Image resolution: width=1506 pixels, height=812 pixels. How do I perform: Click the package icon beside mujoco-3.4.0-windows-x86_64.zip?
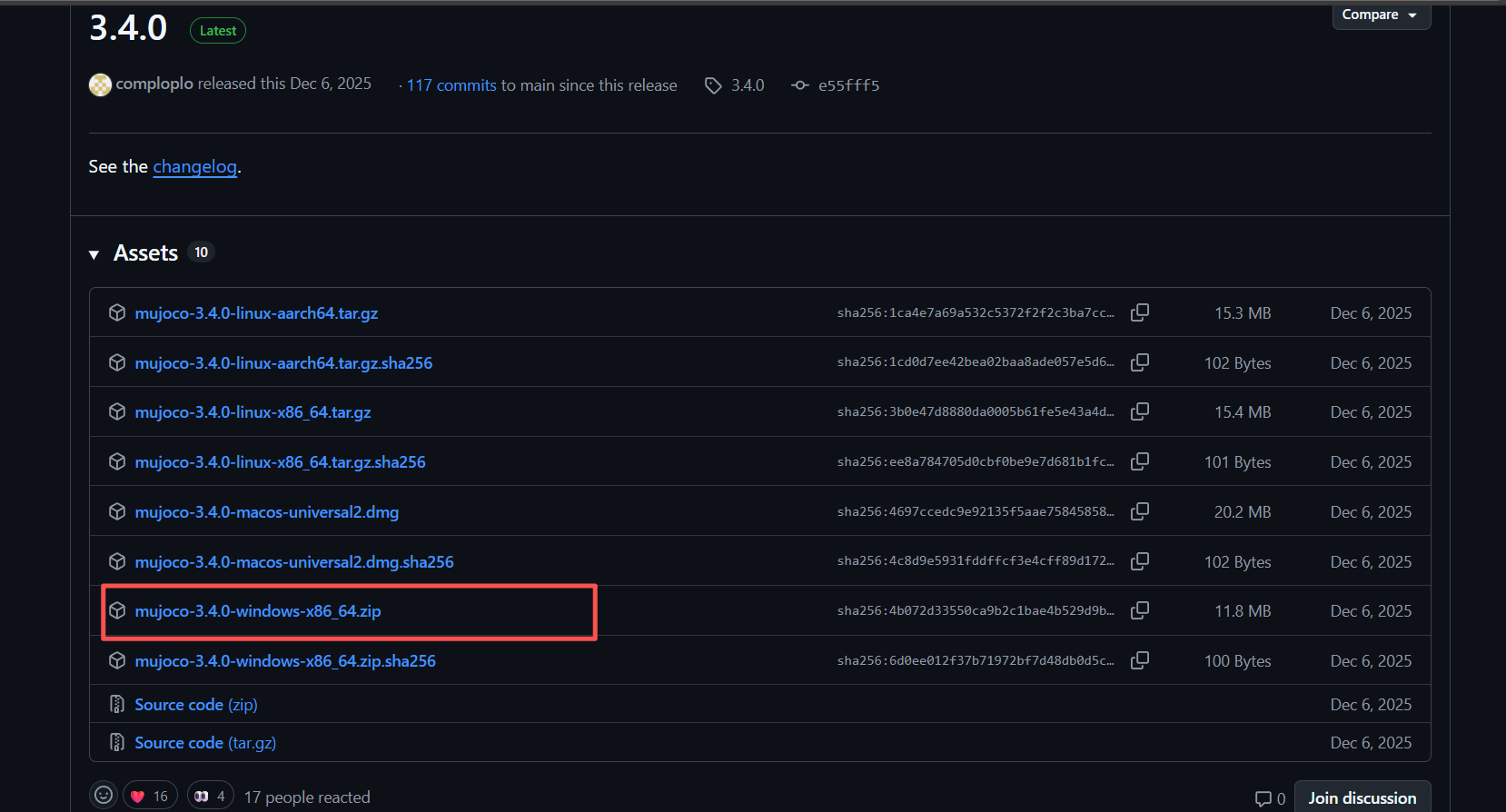point(117,610)
